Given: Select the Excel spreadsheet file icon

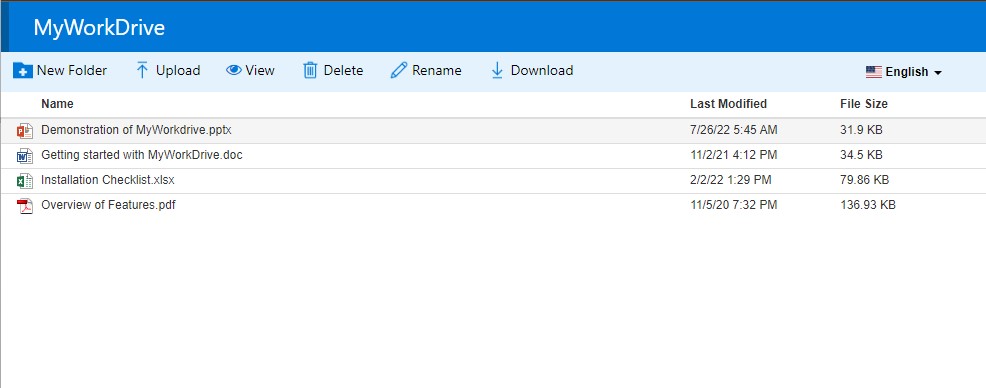Looking at the screenshot, I should click(25, 181).
